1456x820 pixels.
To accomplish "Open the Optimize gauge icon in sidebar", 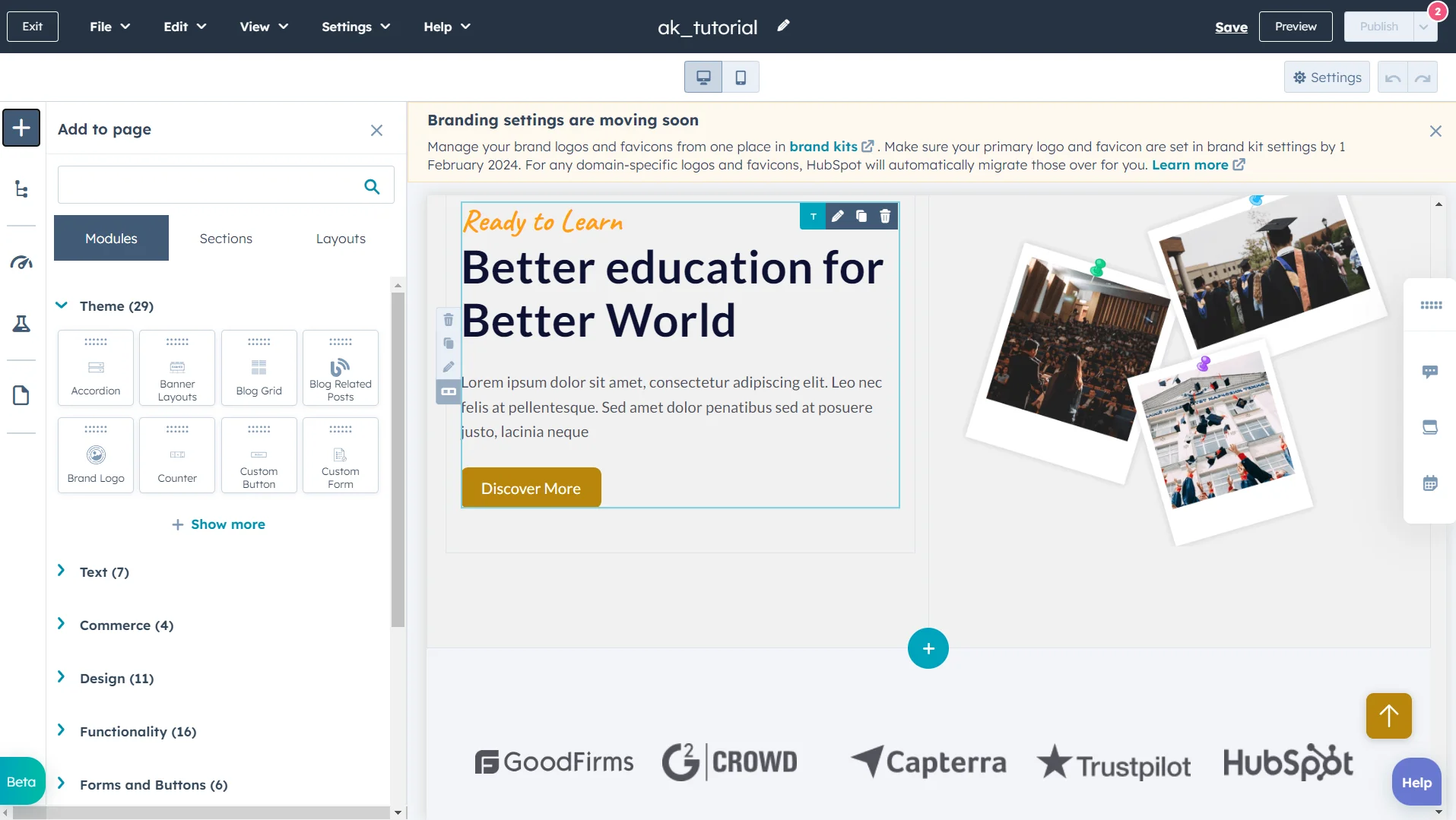I will [x=21, y=263].
